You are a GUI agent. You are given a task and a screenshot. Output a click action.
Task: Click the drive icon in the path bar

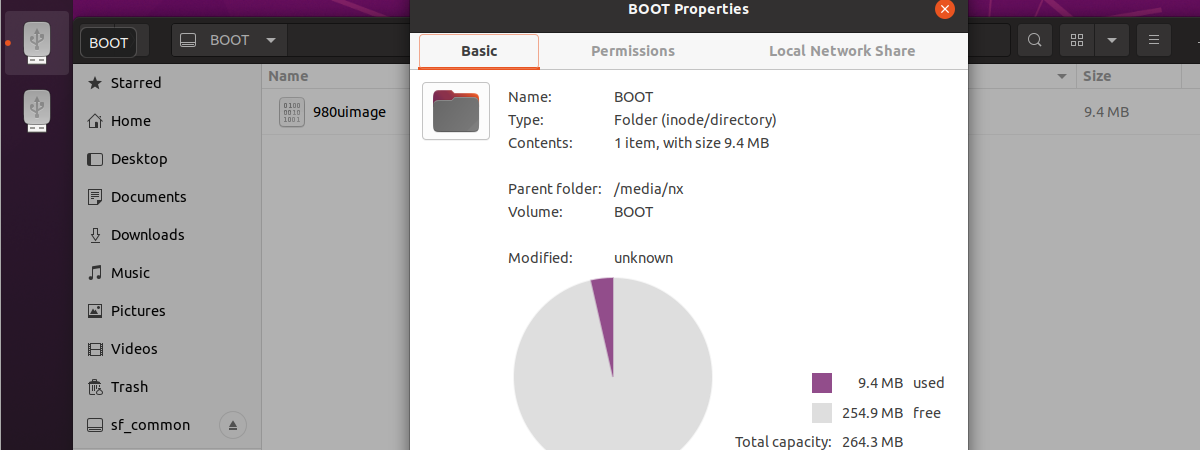(x=188, y=41)
